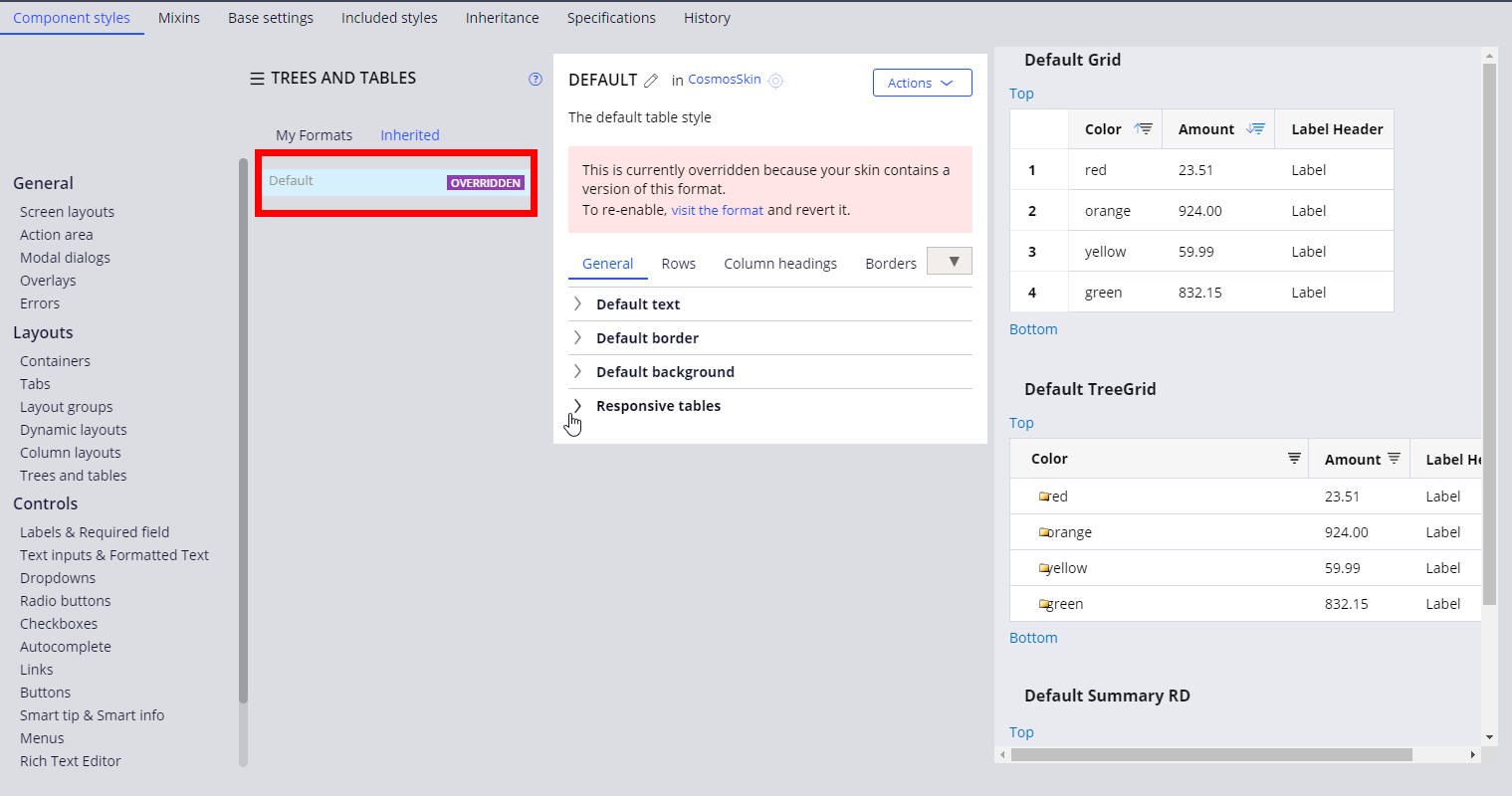
Task: Click the Label Header column in Default Grid
Action: [1337, 129]
